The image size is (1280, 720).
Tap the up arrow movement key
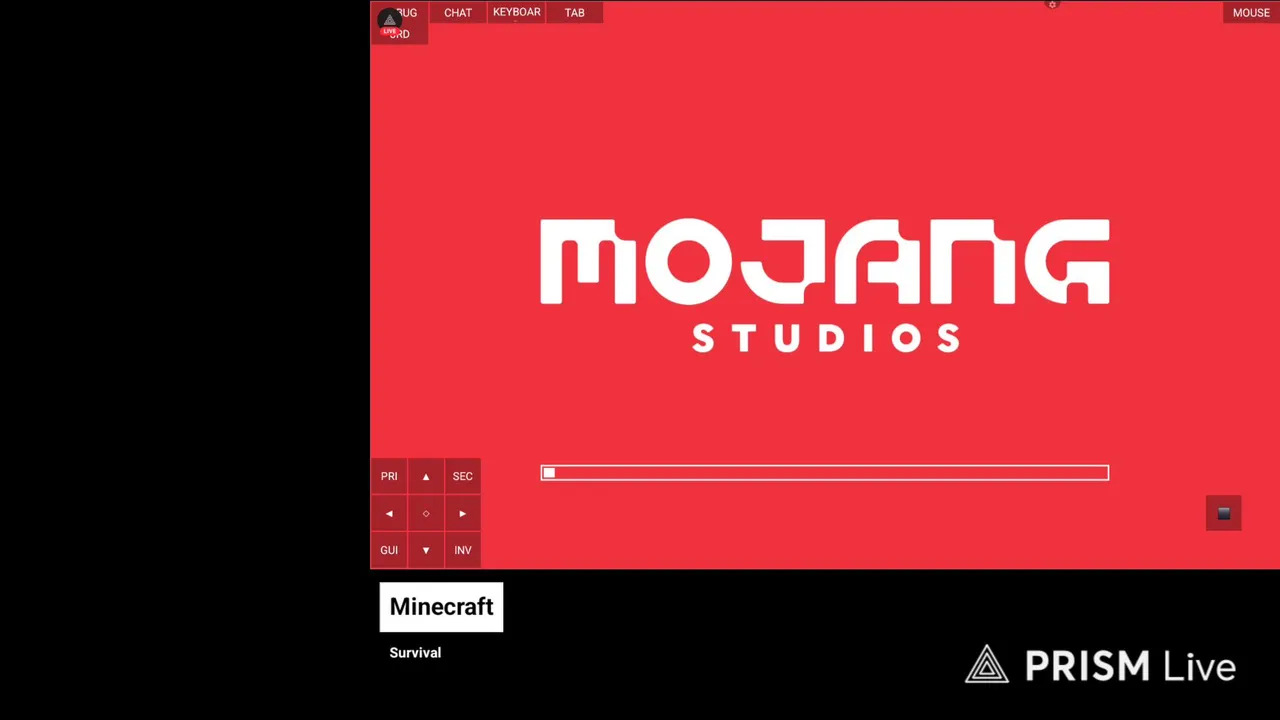tap(426, 476)
